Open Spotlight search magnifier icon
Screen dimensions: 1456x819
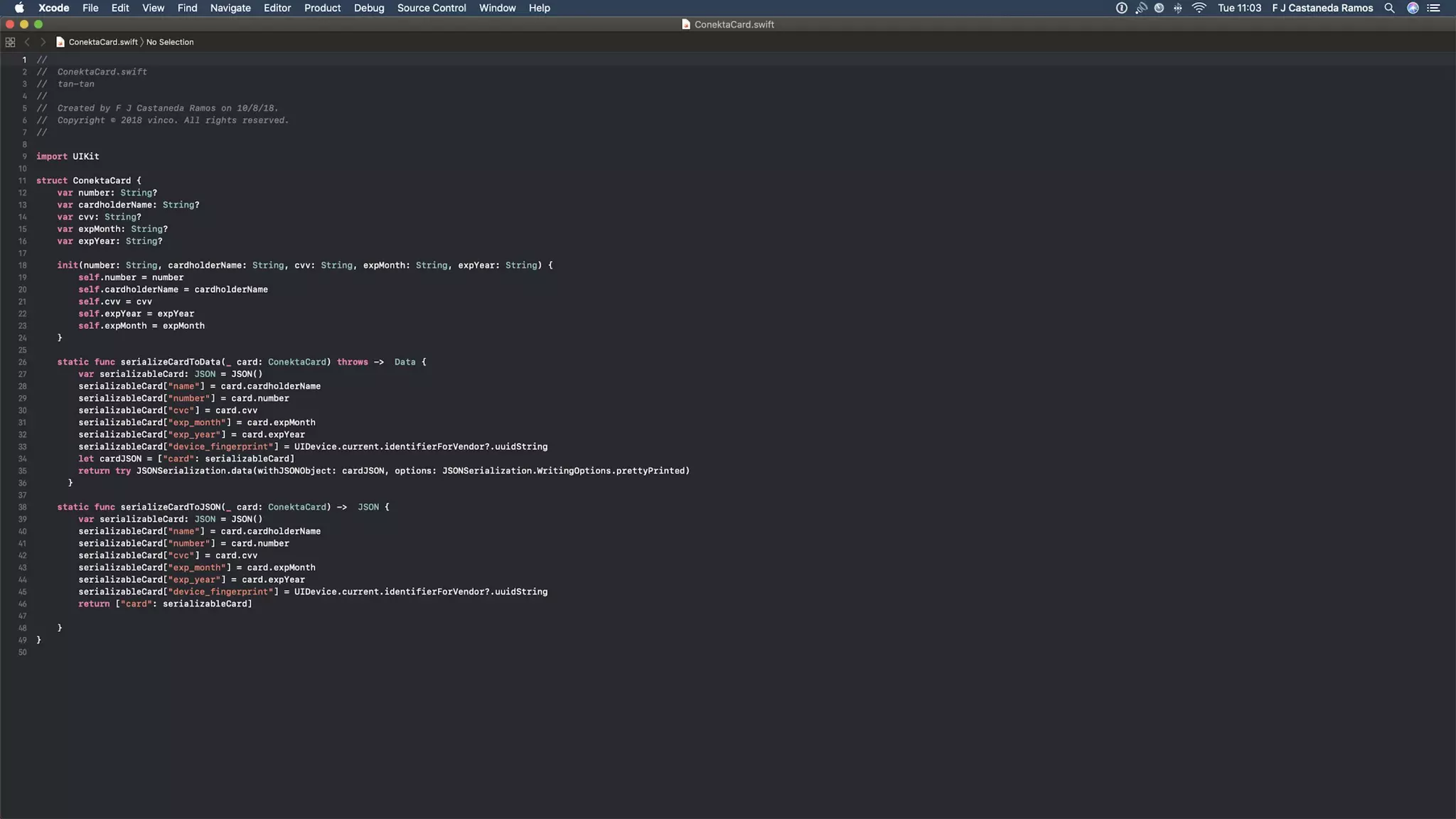[x=1389, y=8]
